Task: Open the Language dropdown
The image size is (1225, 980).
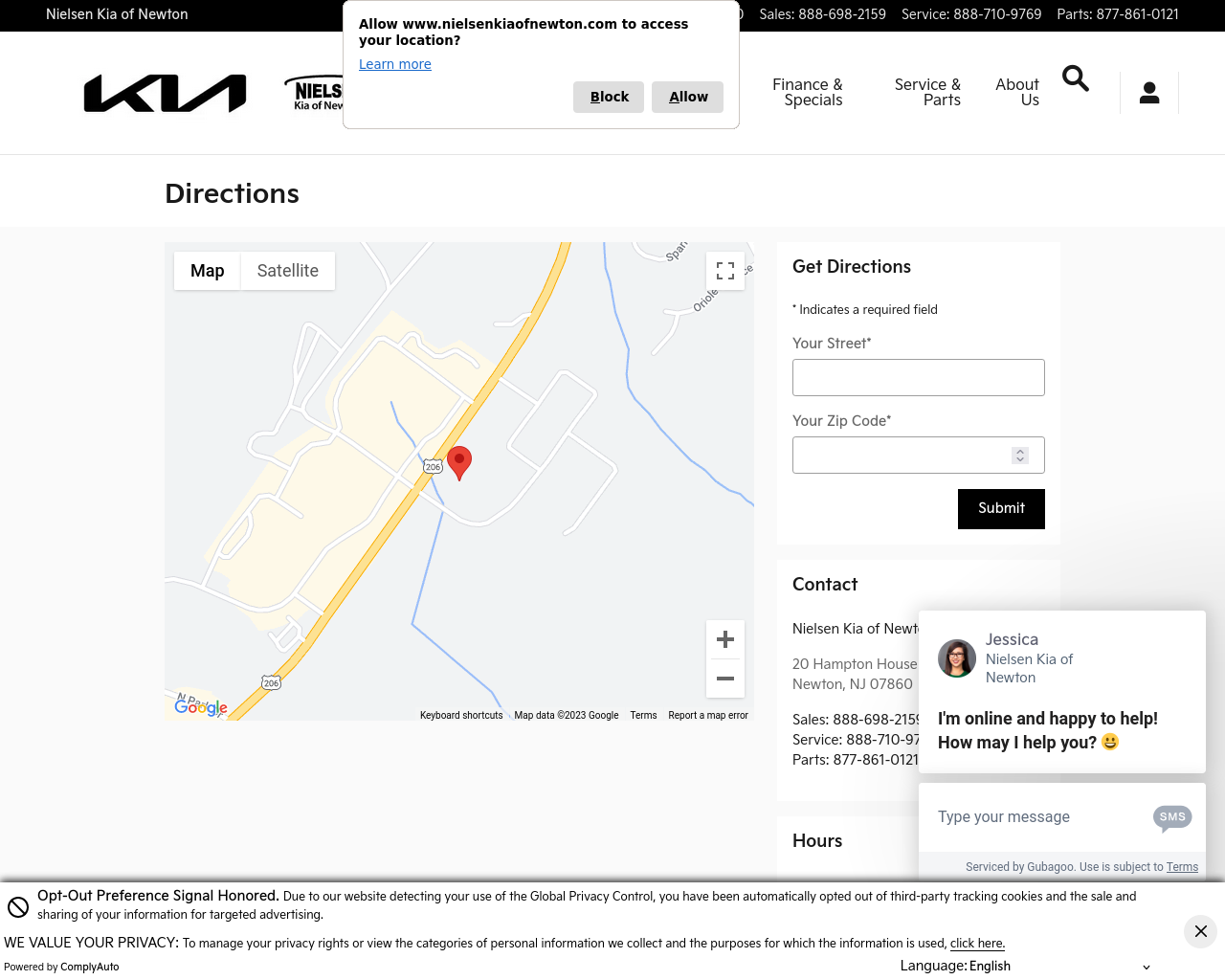Action: pos(1058,967)
